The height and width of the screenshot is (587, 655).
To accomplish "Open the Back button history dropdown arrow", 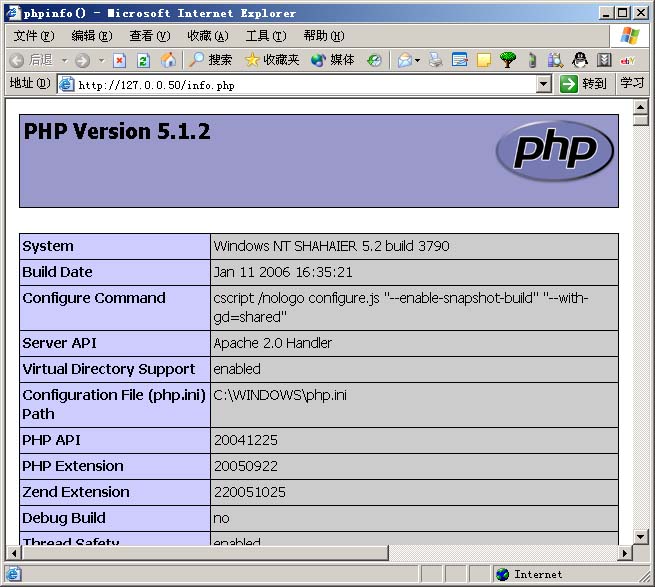I will (x=64, y=61).
